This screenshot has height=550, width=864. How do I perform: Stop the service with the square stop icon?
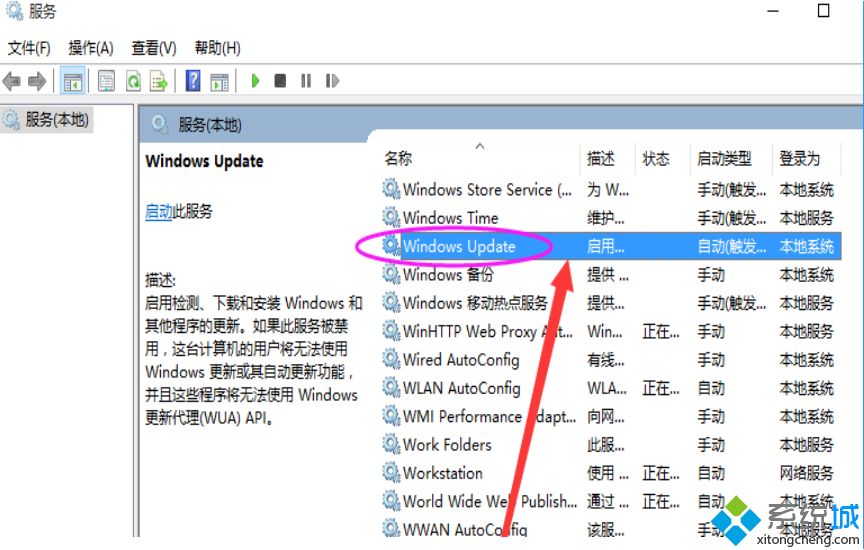pyautogui.click(x=280, y=81)
